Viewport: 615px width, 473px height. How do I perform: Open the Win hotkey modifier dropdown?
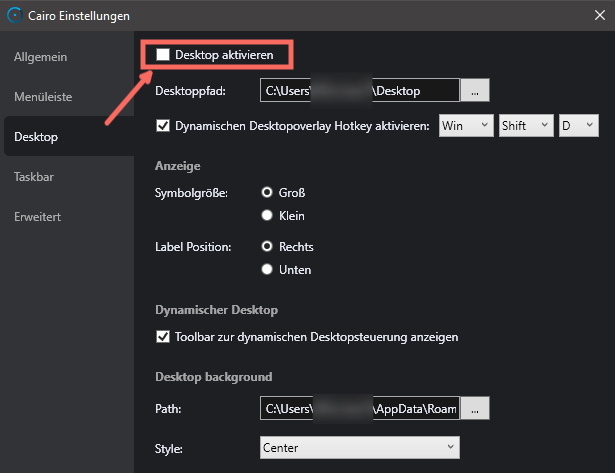click(466, 126)
